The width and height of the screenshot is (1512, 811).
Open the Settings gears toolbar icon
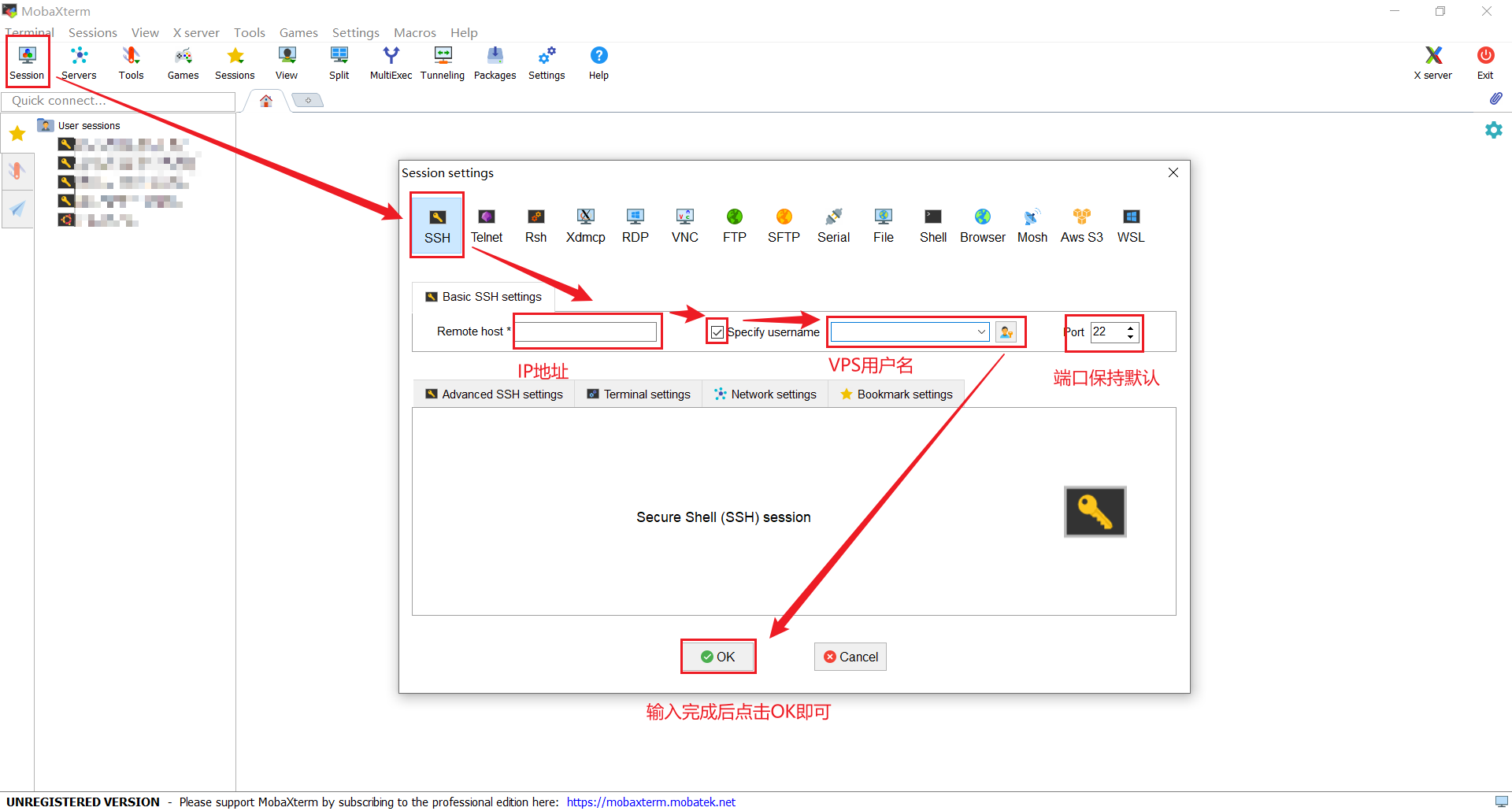[x=547, y=63]
